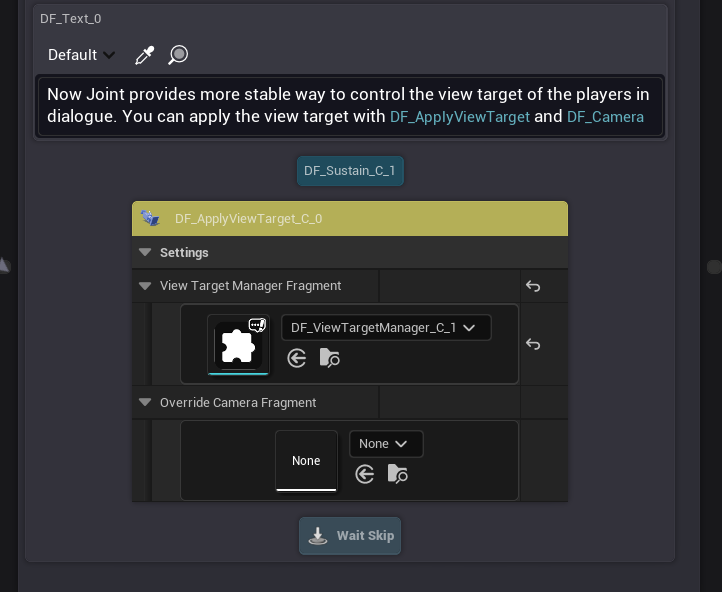Reset the DF_ViewTargetManager_C_1 value to default
Screen dimensions: 722x592
coord(533,344)
